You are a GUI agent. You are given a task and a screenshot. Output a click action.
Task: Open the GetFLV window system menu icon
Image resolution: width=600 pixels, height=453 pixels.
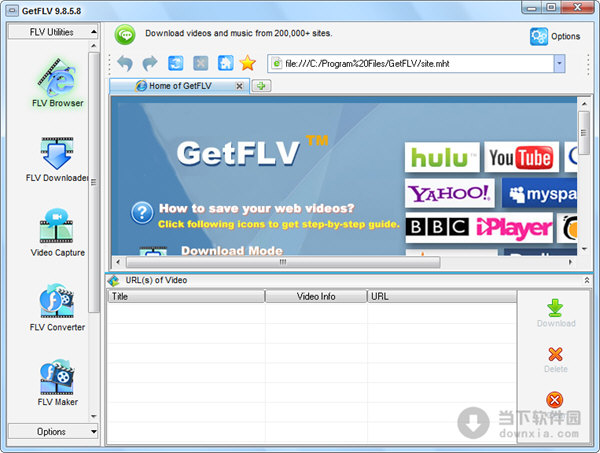[12, 11]
